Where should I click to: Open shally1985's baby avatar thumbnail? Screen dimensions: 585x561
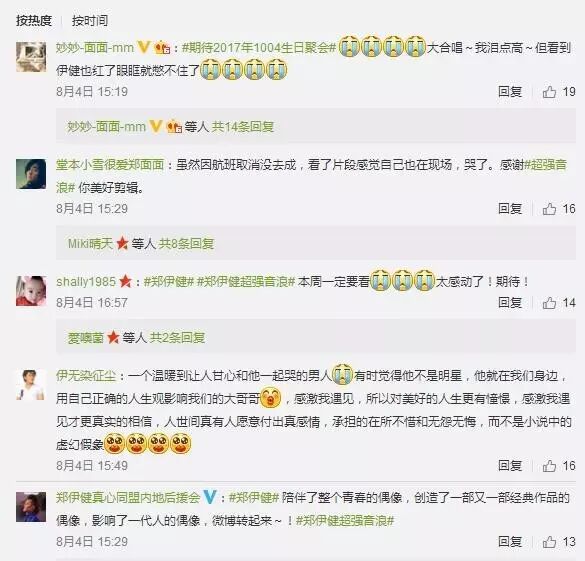click(31, 291)
